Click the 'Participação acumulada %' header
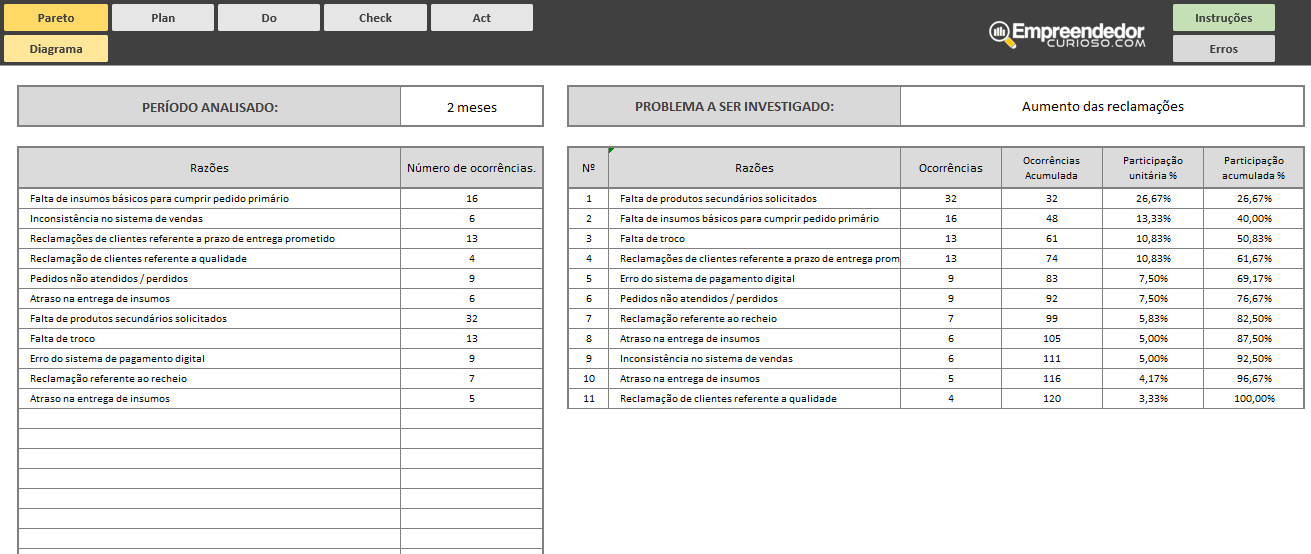 pyautogui.click(x=1254, y=168)
